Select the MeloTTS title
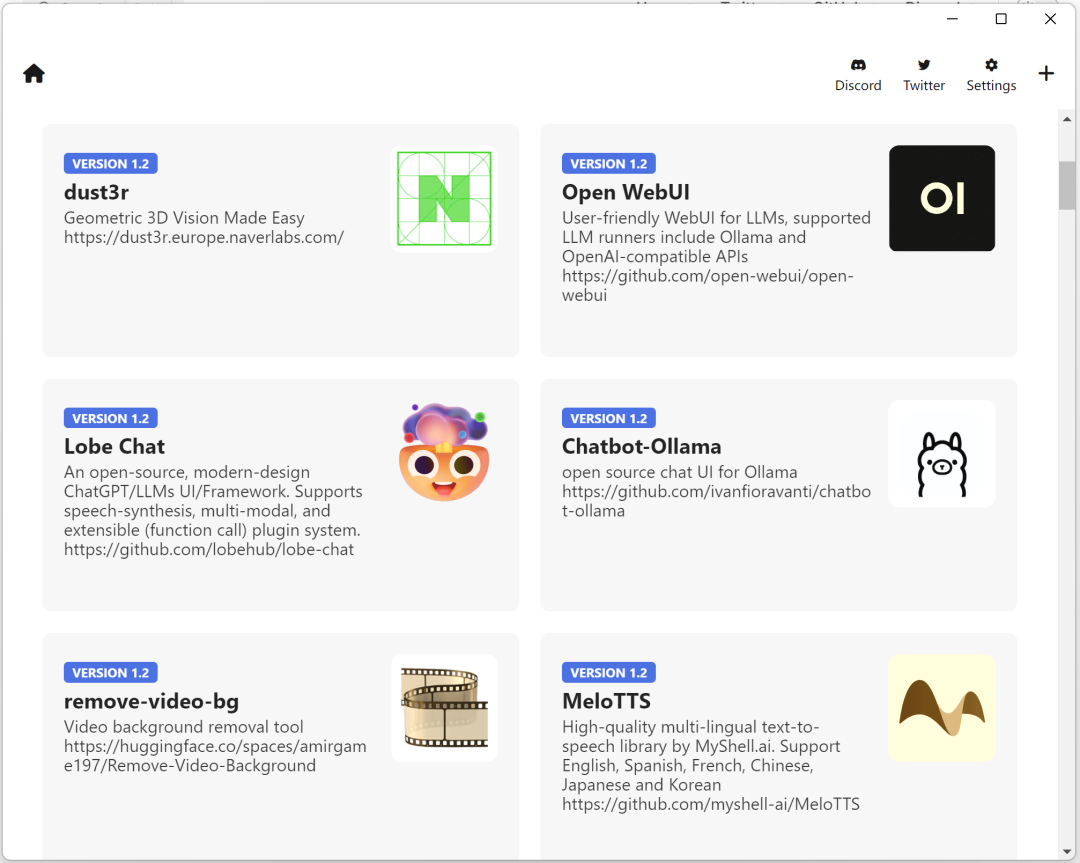The width and height of the screenshot is (1080, 863). (x=606, y=701)
